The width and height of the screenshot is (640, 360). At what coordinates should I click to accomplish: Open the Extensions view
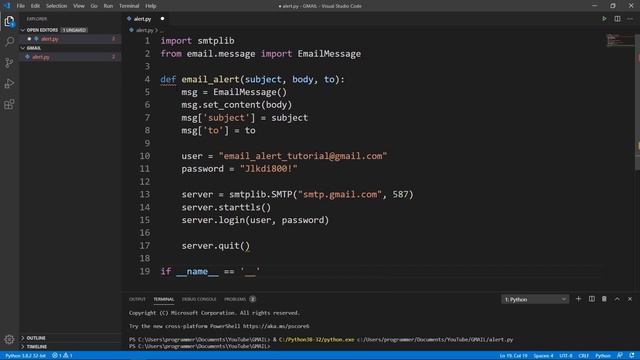[x=9, y=104]
